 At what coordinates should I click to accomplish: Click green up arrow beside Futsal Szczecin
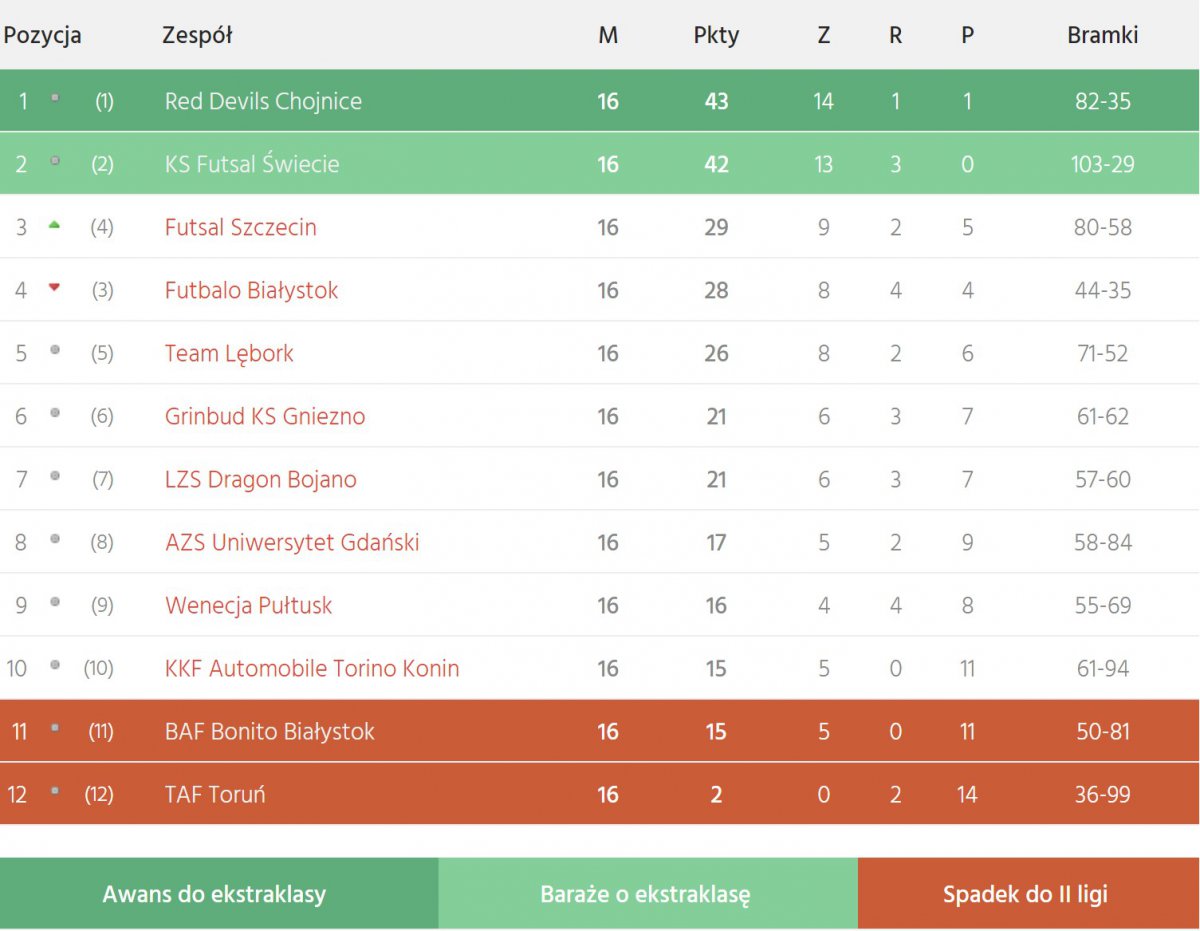[x=54, y=225]
